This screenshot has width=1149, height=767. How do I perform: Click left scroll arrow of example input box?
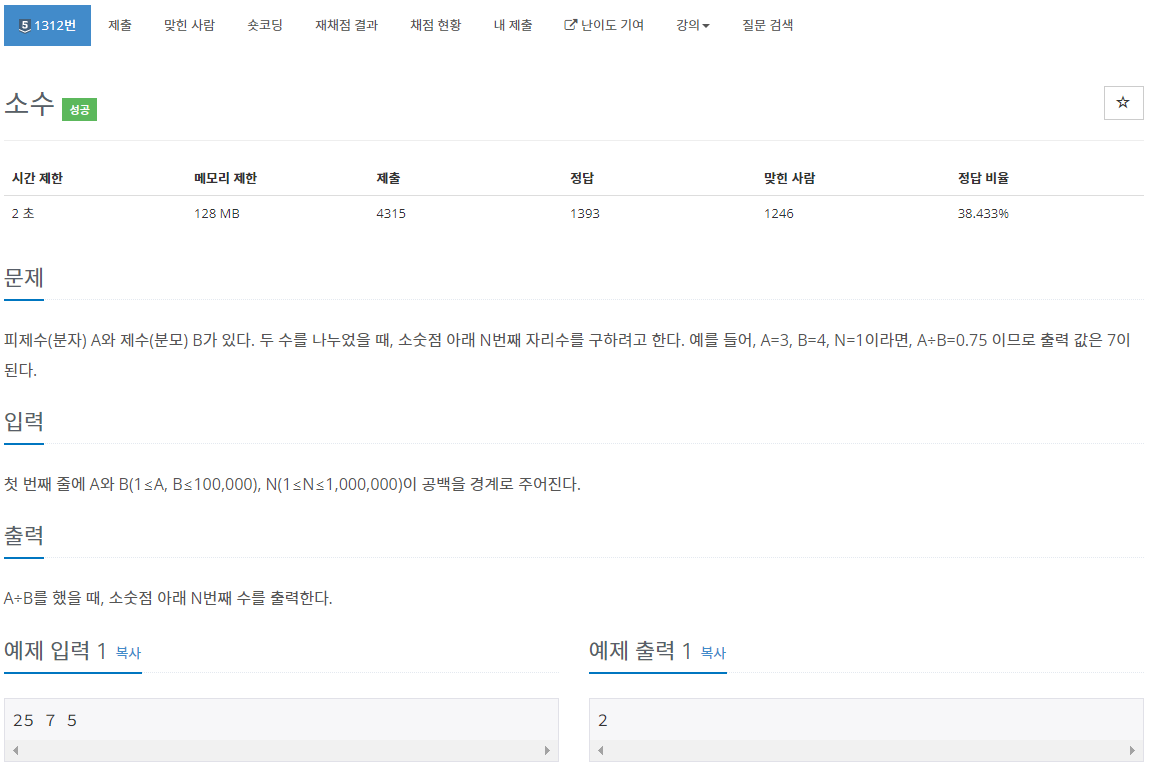coord(15,750)
